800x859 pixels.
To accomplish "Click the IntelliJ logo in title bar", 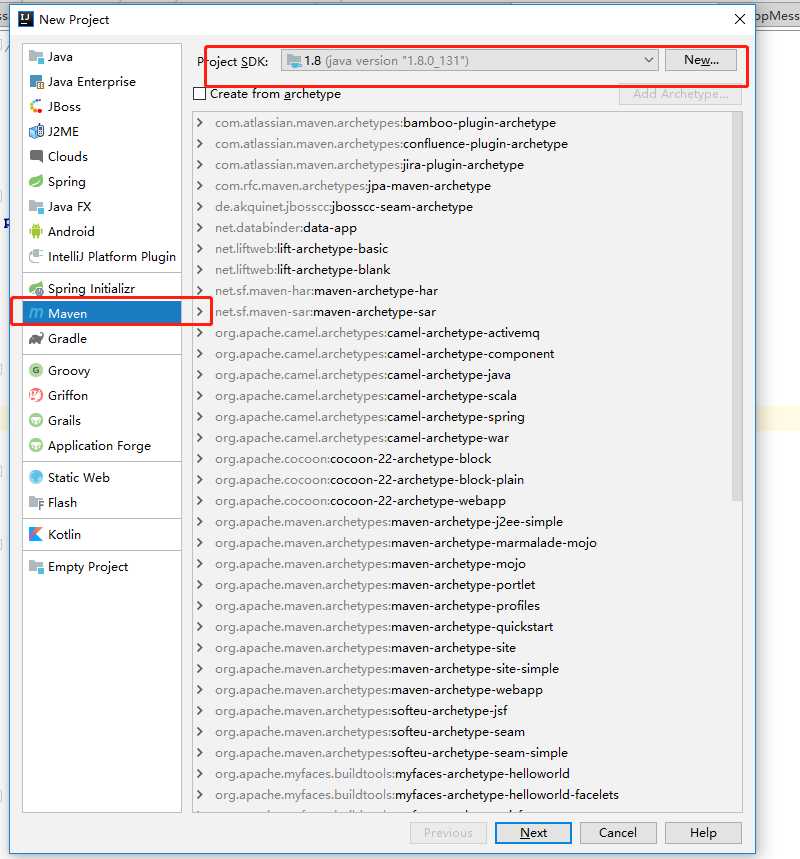I will tap(26, 19).
